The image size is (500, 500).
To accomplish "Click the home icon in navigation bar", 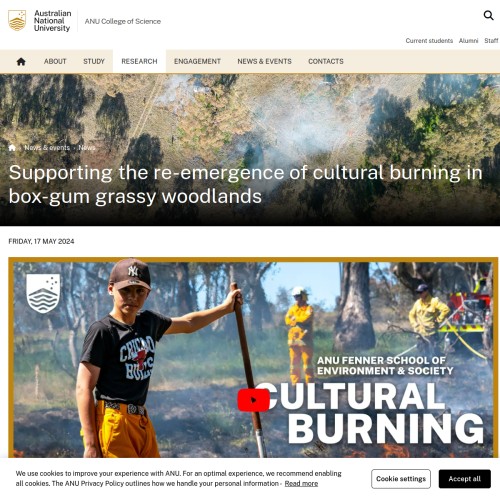I will [21, 61].
